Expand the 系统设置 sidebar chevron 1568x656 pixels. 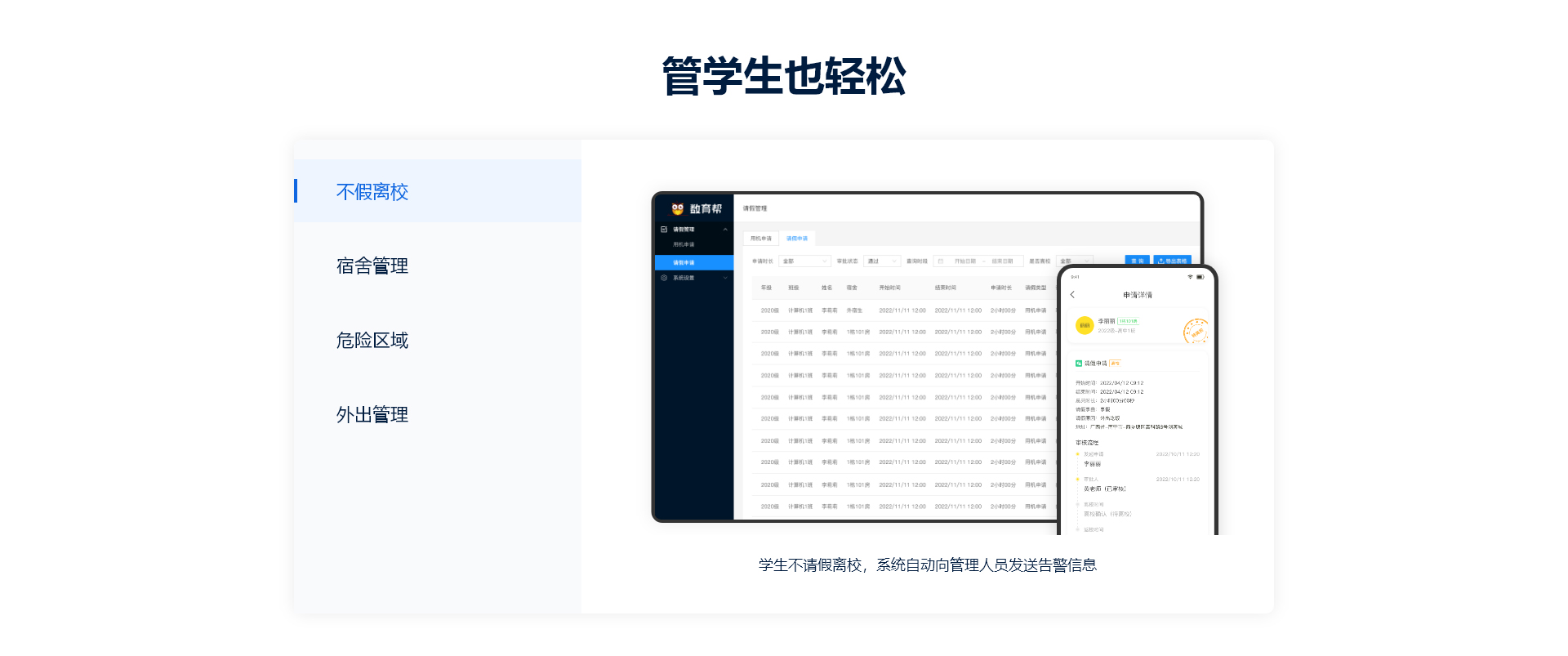pyautogui.click(x=725, y=278)
